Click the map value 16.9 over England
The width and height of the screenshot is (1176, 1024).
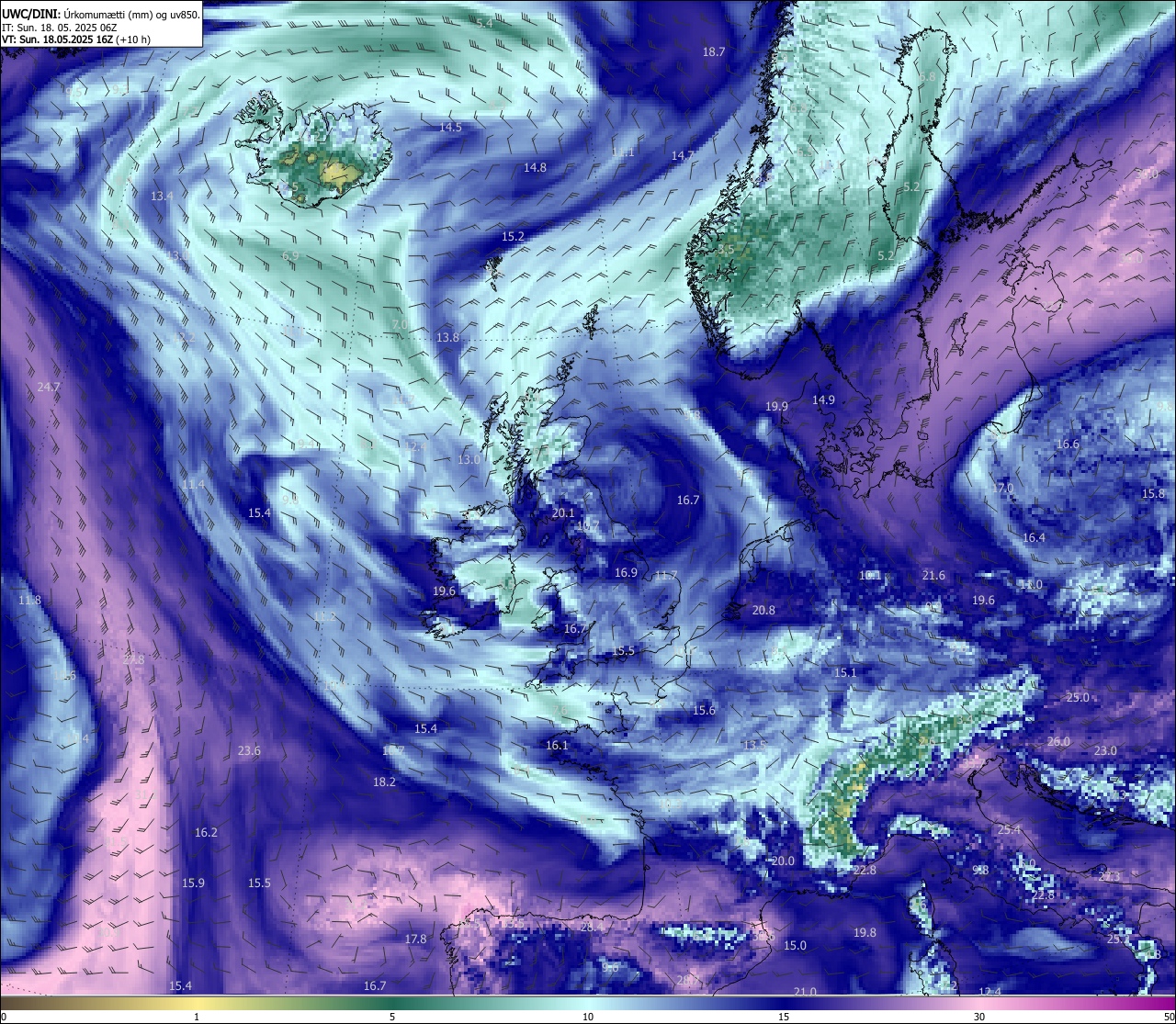[626, 573]
